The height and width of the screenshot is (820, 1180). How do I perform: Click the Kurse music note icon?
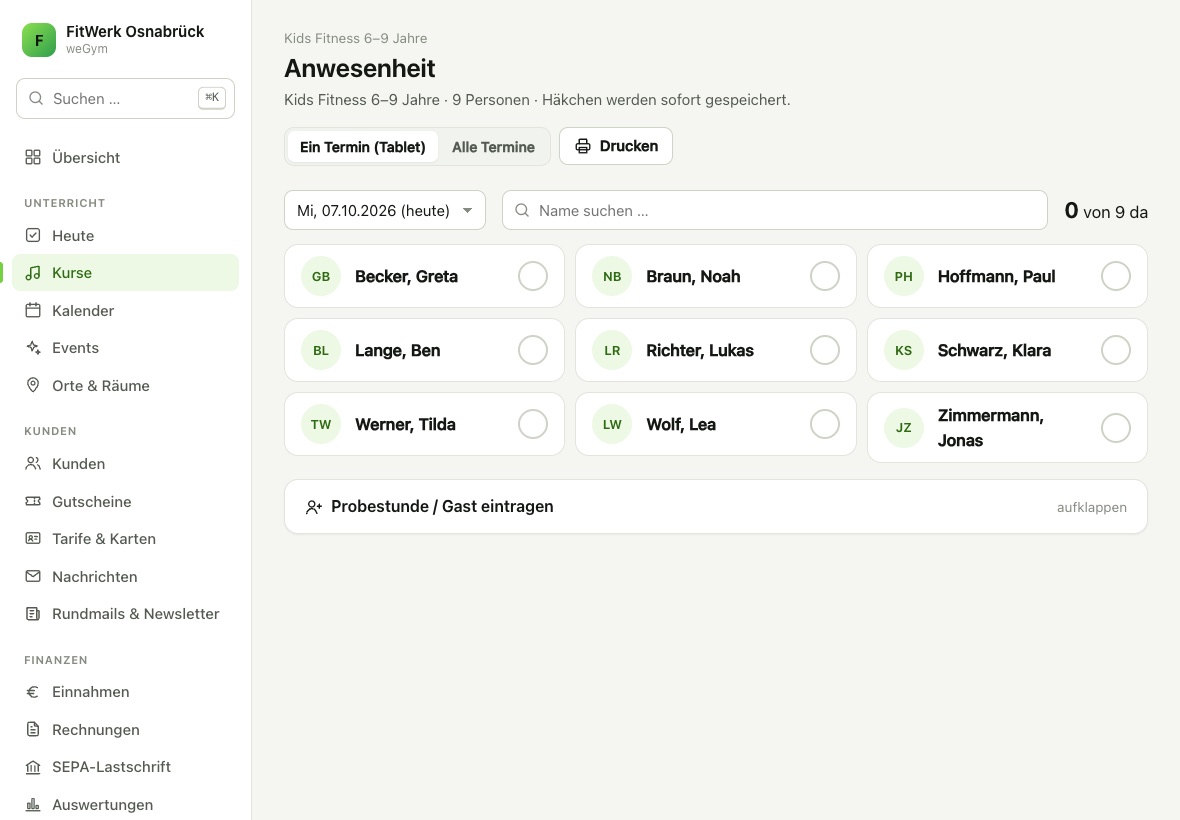33,273
